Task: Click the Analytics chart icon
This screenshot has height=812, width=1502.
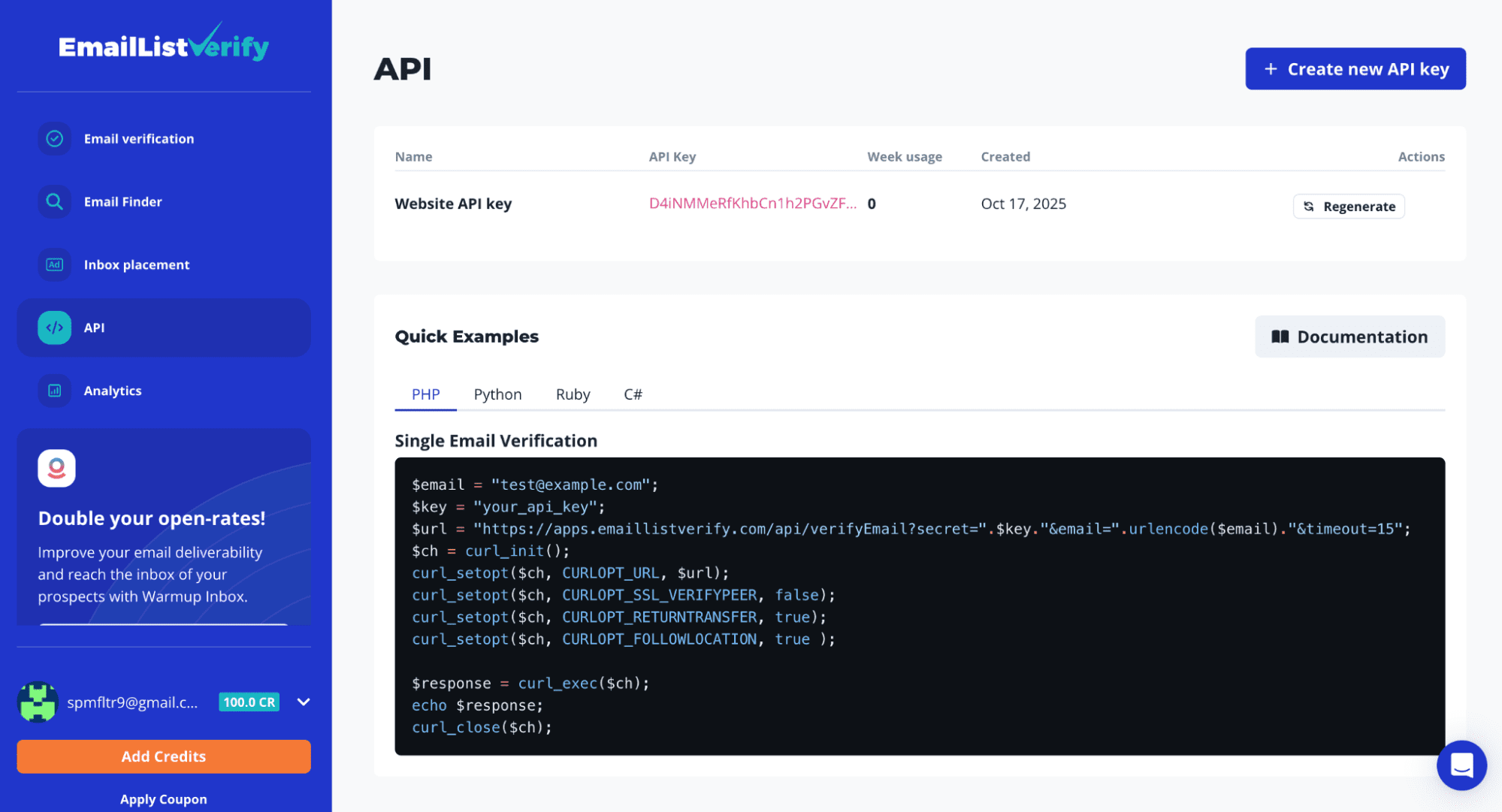Action: pos(54,391)
